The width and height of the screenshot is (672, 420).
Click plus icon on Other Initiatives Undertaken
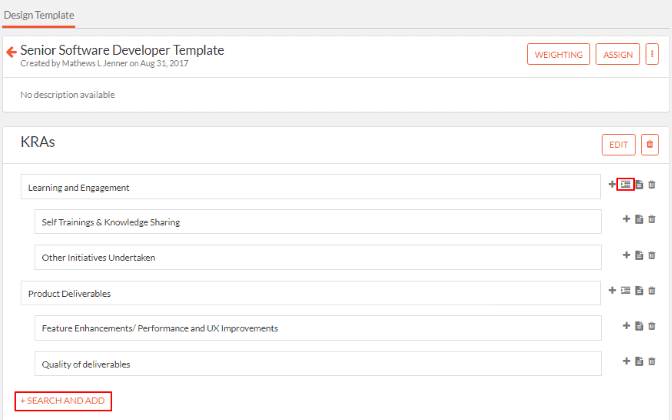[x=626, y=255]
